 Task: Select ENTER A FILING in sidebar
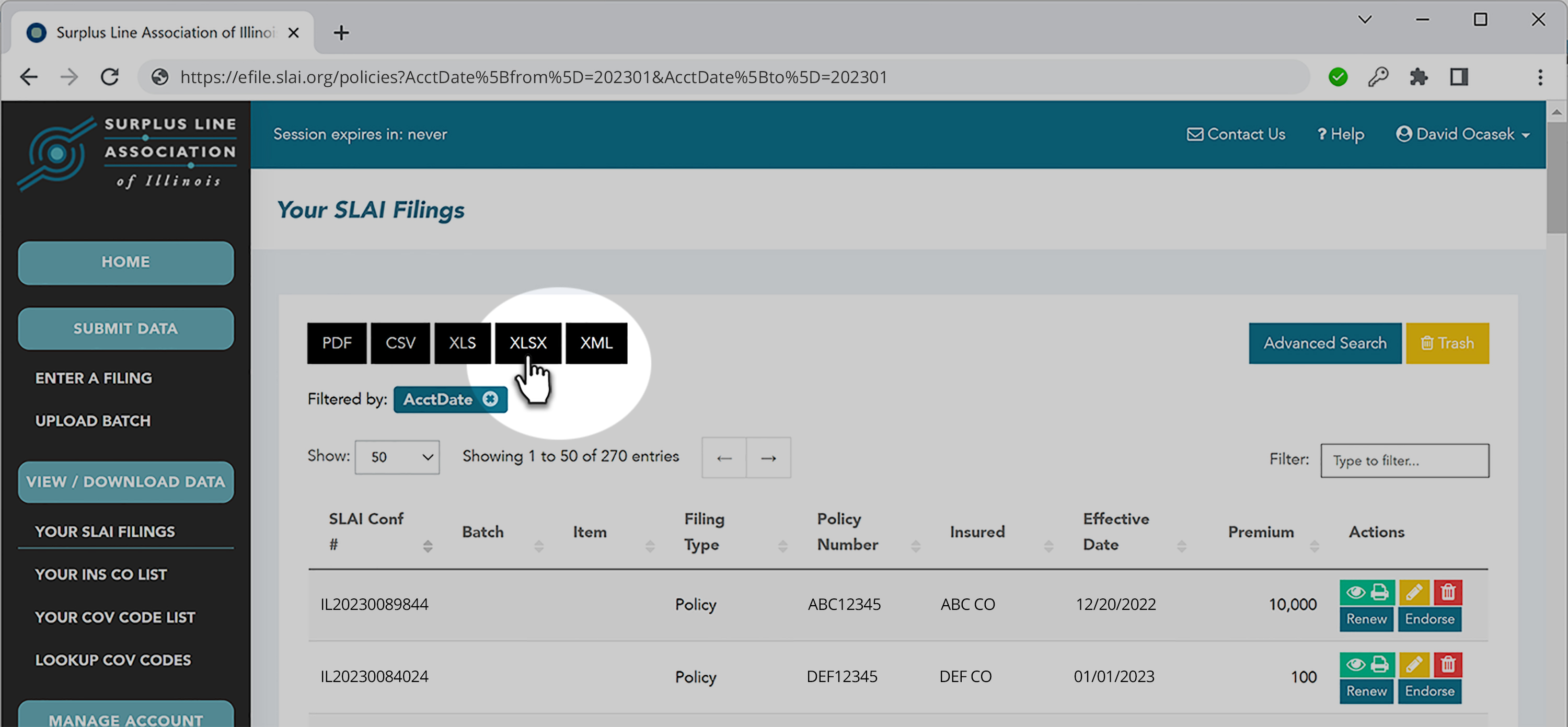[94, 378]
